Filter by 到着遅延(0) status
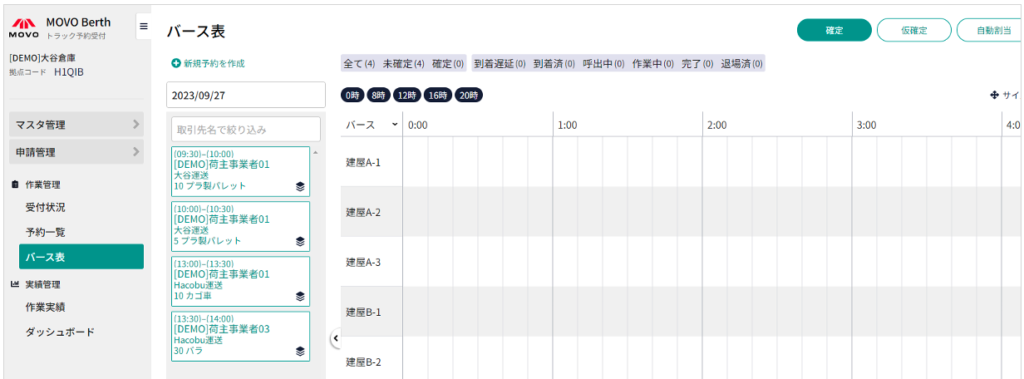The width and height of the screenshot is (1024, 379). tap(500, 64)
